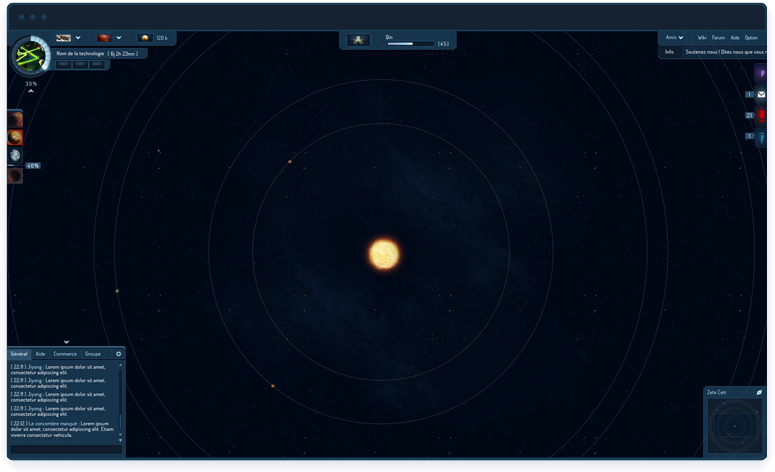The width and height of the screenshot is (775, 472).
Task: Select the white moon planet in sidebar
Action: 15,155
